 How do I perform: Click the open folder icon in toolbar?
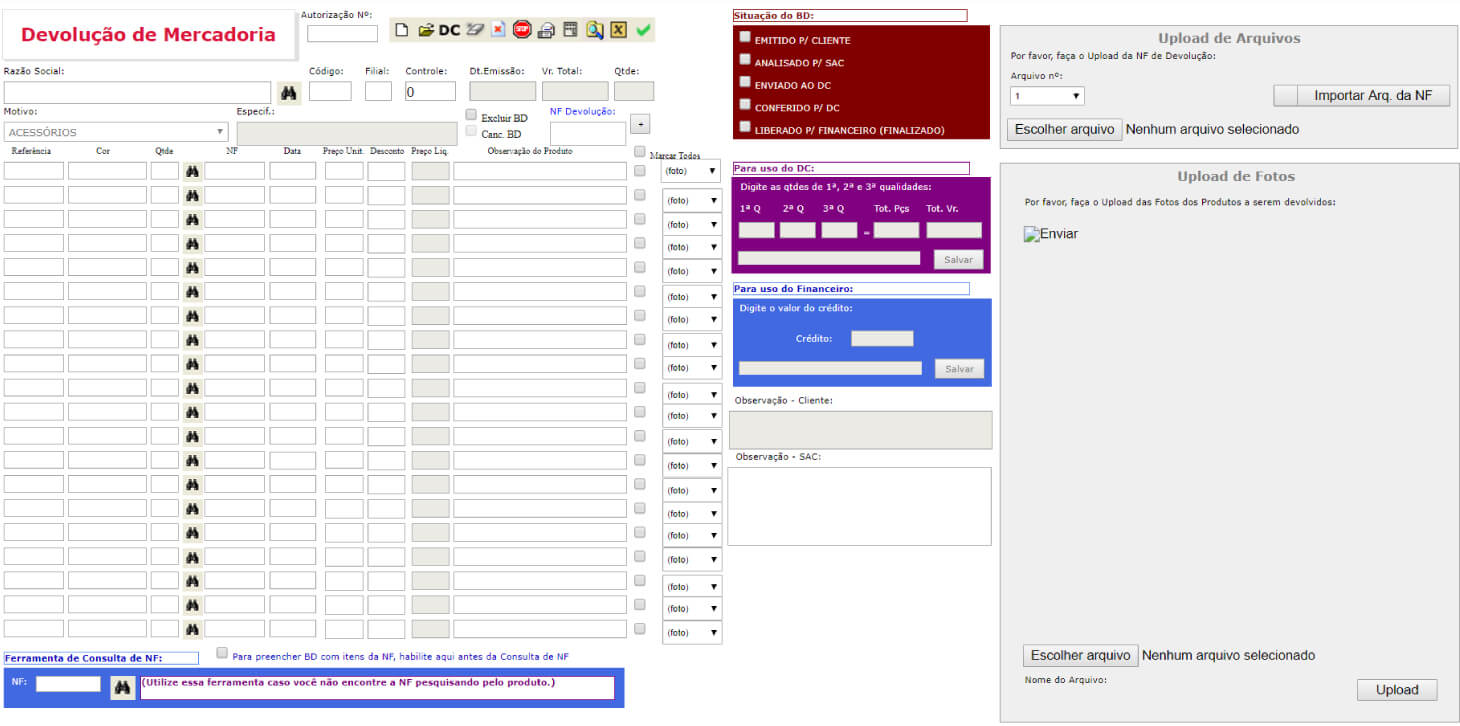pos(426,30)
